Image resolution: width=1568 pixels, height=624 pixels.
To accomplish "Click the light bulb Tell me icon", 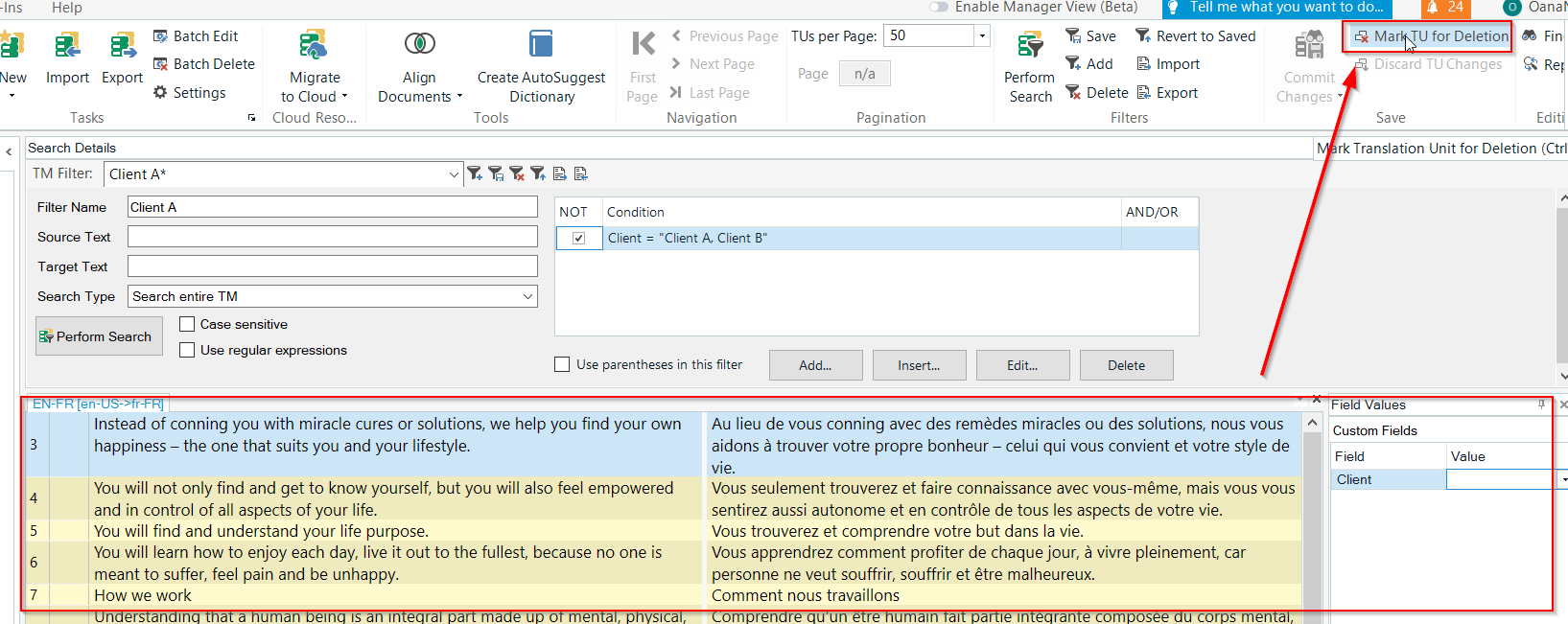I will pyautogui.click(x=1172, y=8).
